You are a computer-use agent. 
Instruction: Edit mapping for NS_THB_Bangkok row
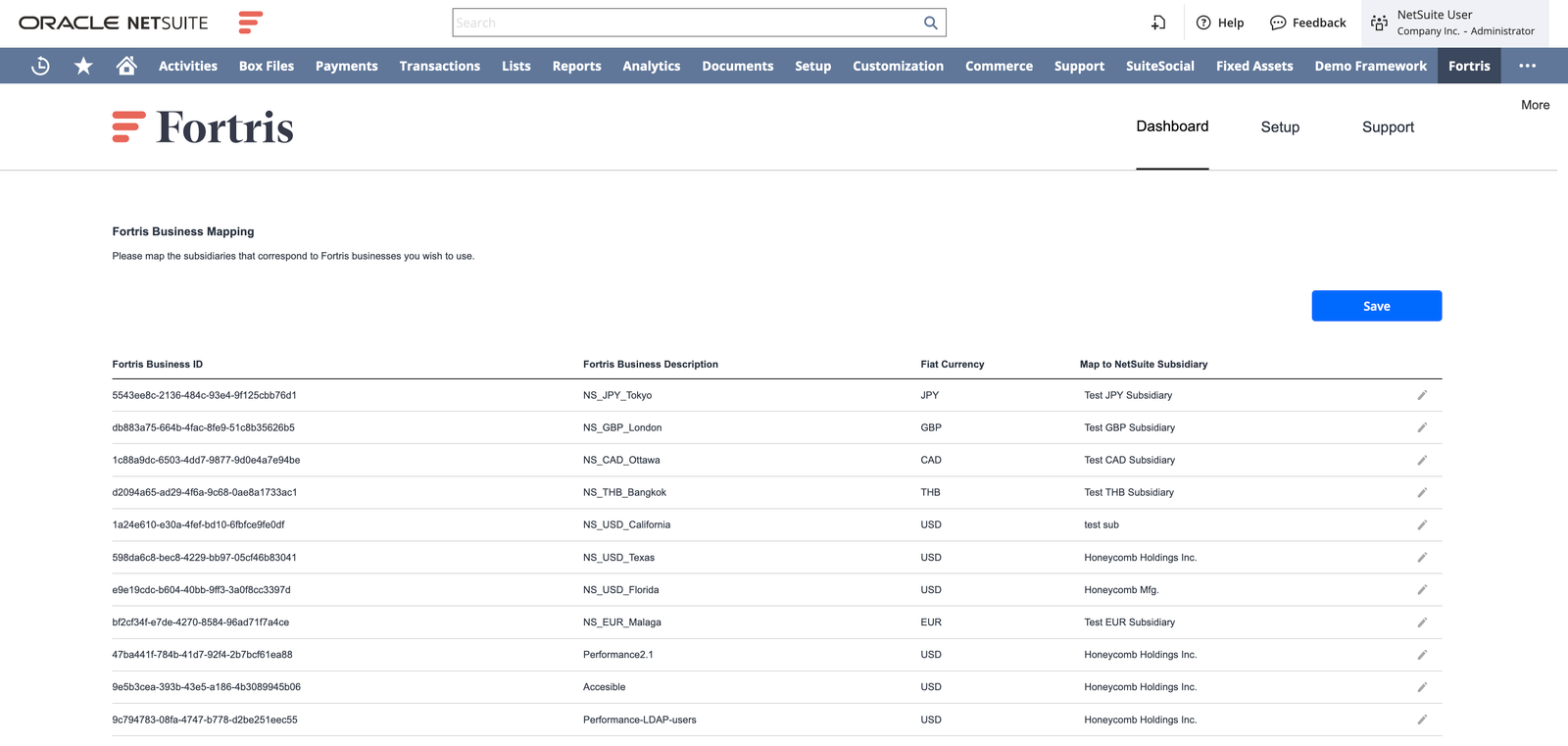tap(1422, 492)
